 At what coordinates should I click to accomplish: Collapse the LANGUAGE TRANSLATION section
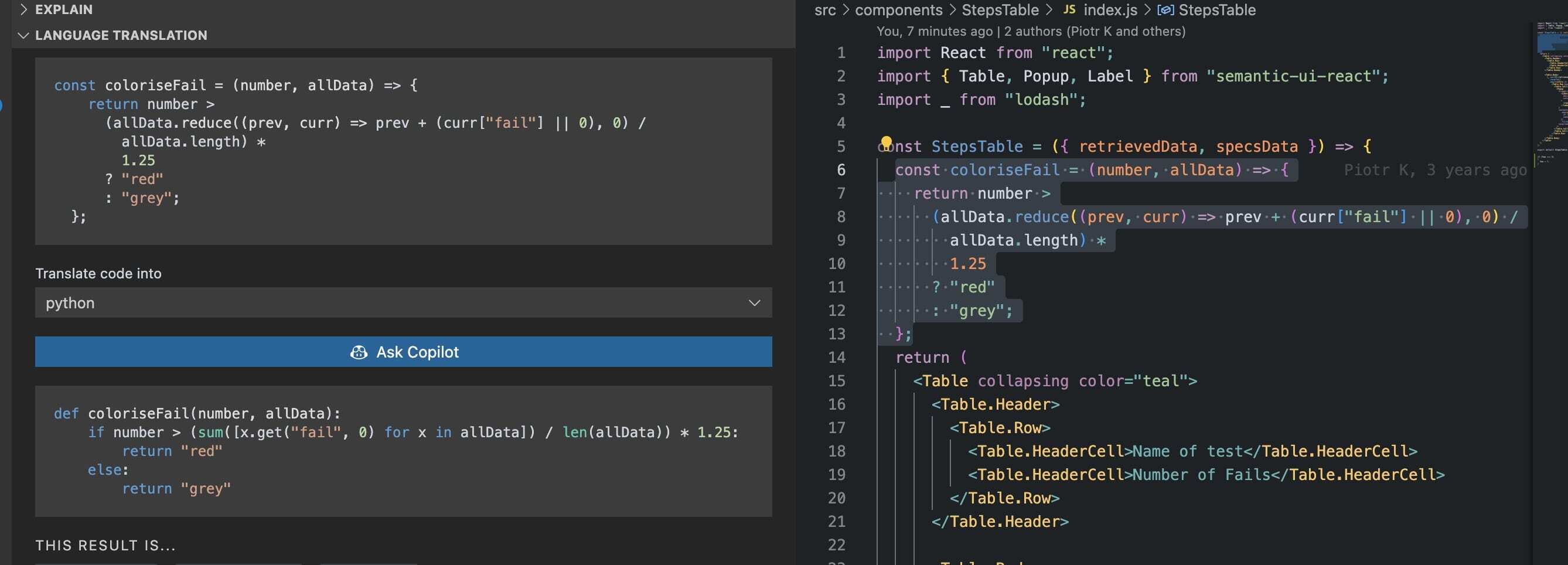(24, 35)
